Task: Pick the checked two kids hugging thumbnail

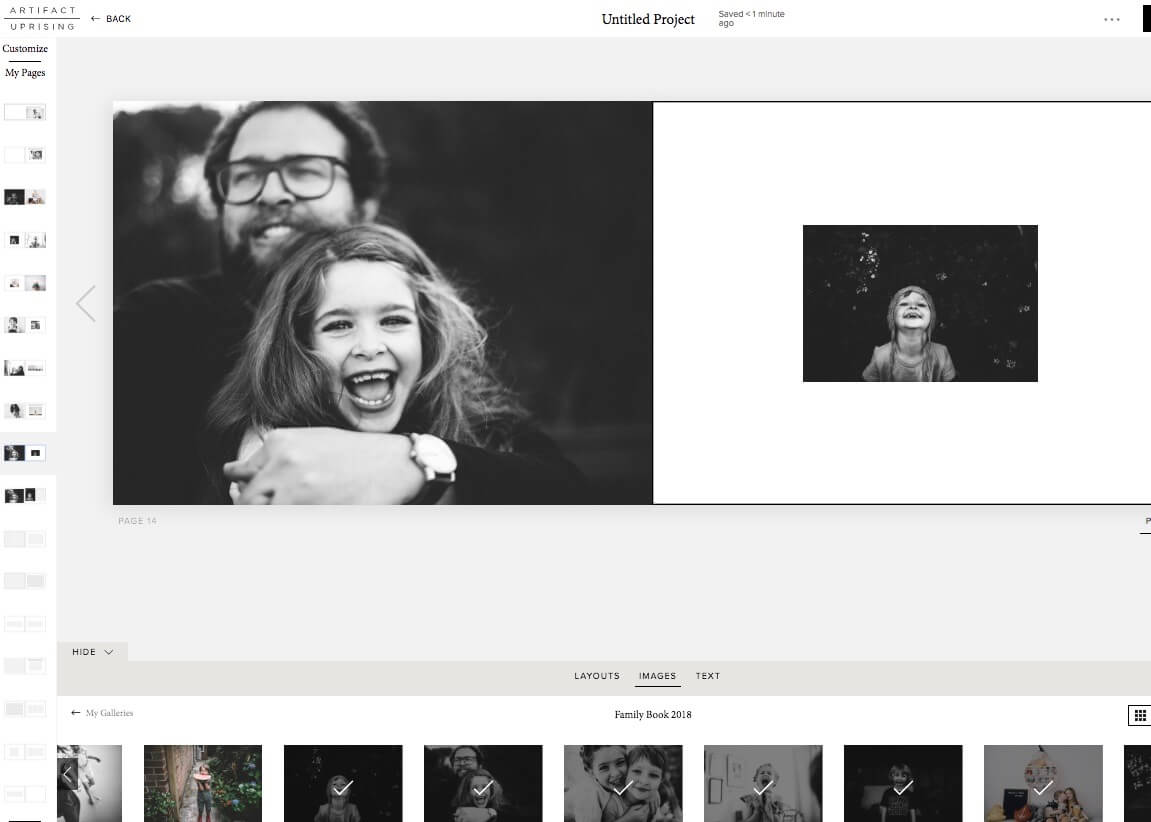Action: click(623, 783)
